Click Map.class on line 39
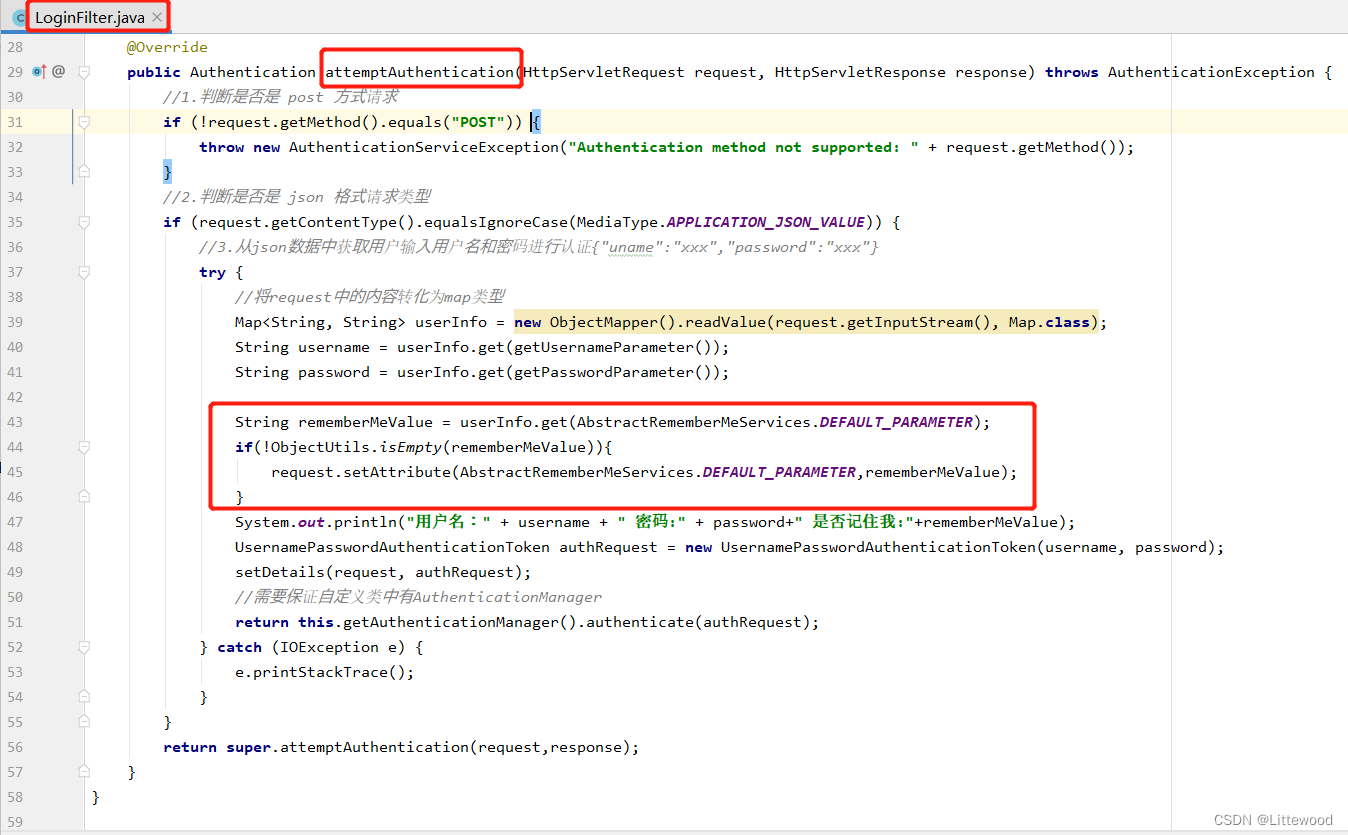This screenshot has width=1348, height=835. coord(1049,322)
